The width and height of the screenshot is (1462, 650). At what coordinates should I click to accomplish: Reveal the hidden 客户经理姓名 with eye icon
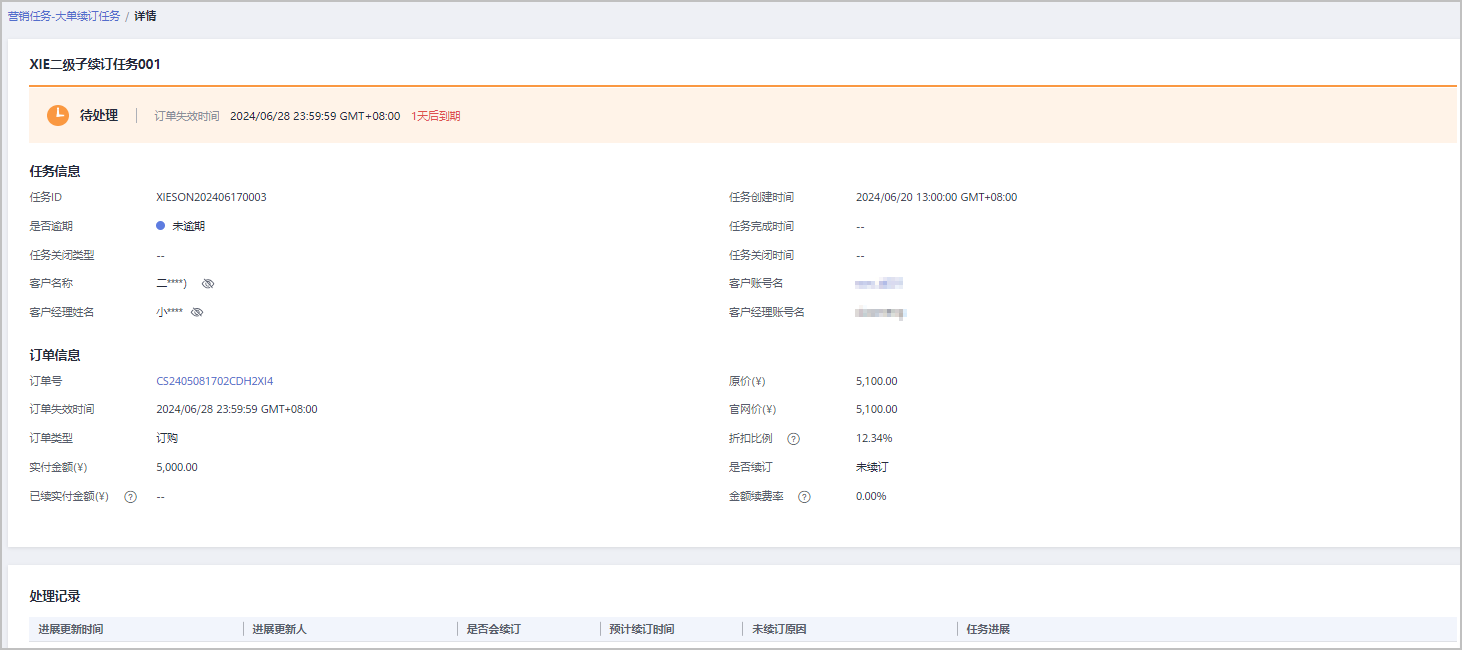(x=197, y=313)
